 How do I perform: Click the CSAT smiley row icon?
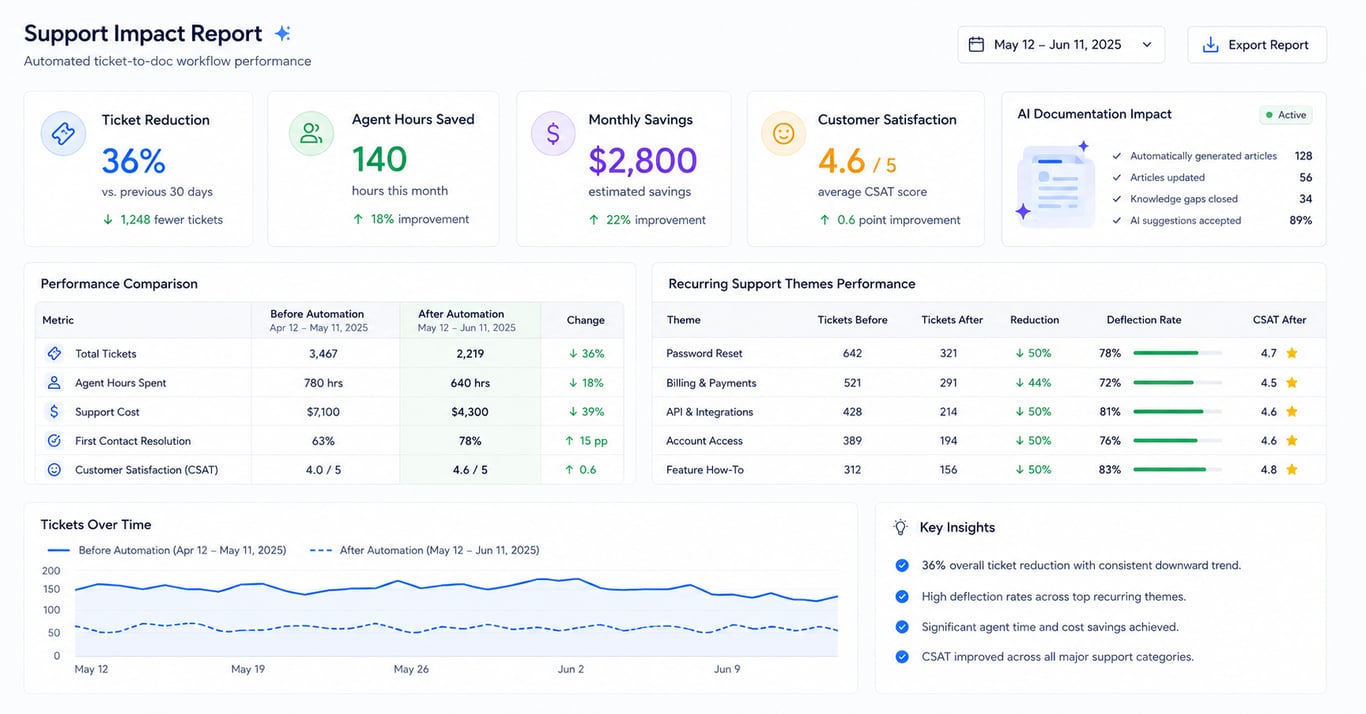54,470
